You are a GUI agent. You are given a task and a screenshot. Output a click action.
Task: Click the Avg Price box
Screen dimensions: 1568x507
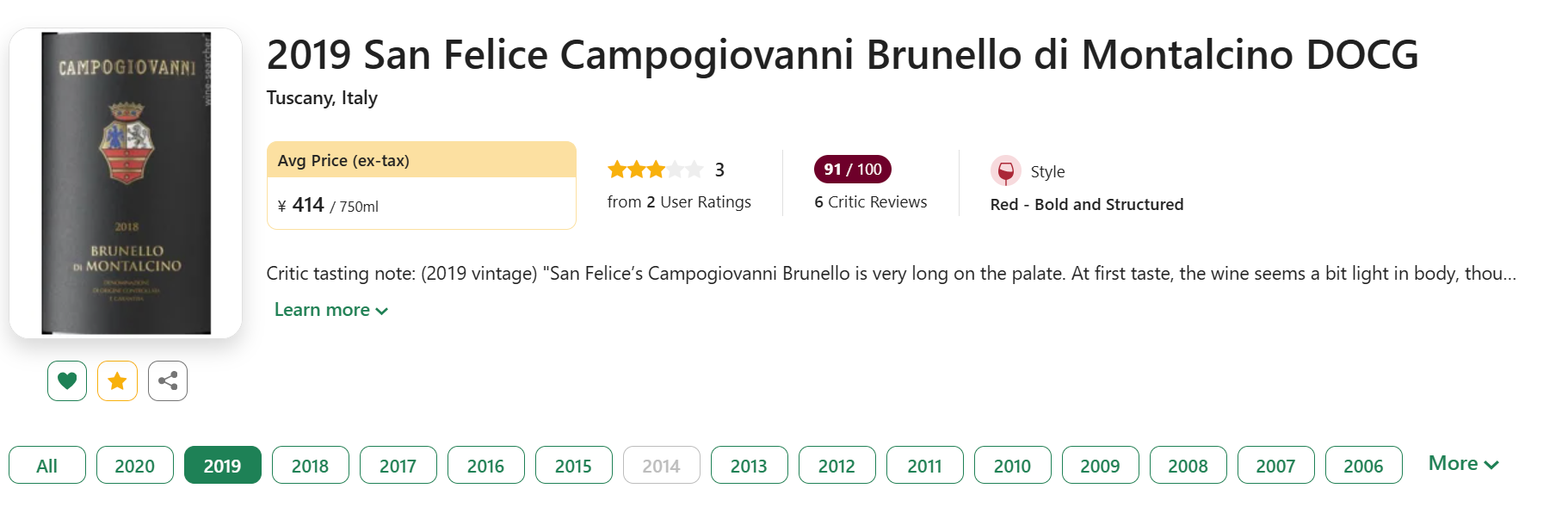point(421,185)
